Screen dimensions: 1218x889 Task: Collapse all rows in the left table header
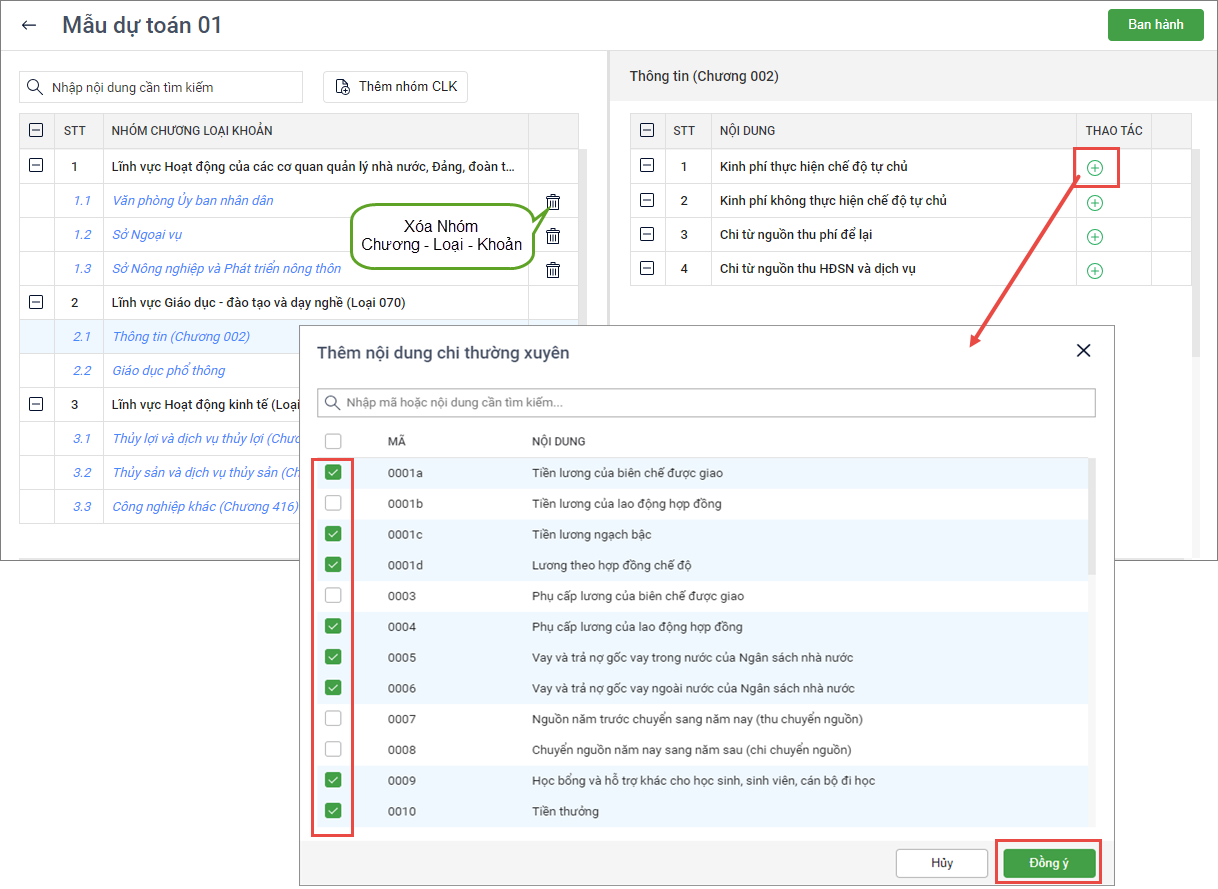coord(37,130)
